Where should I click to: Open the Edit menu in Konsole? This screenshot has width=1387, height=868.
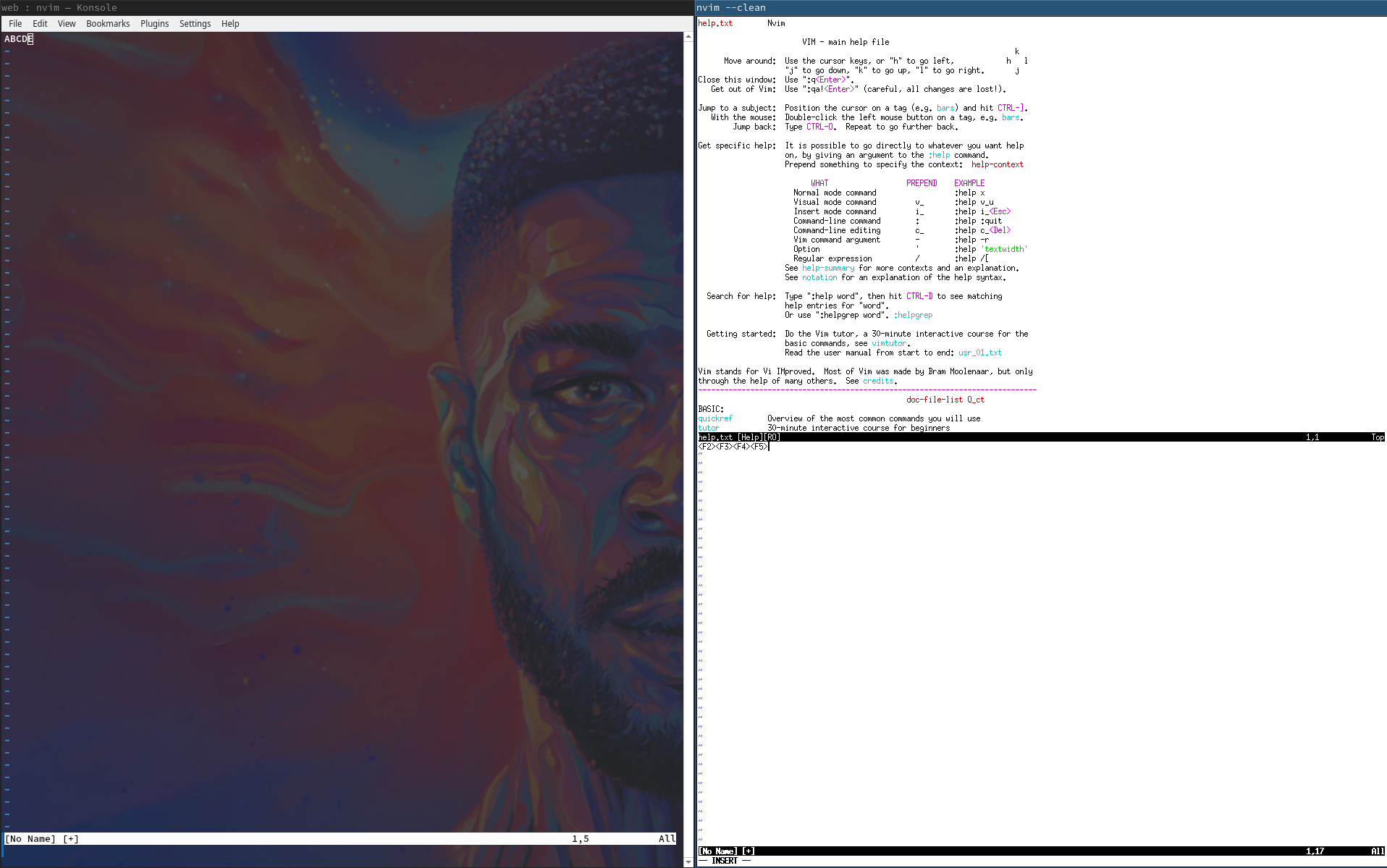click(x=40, y=23)
